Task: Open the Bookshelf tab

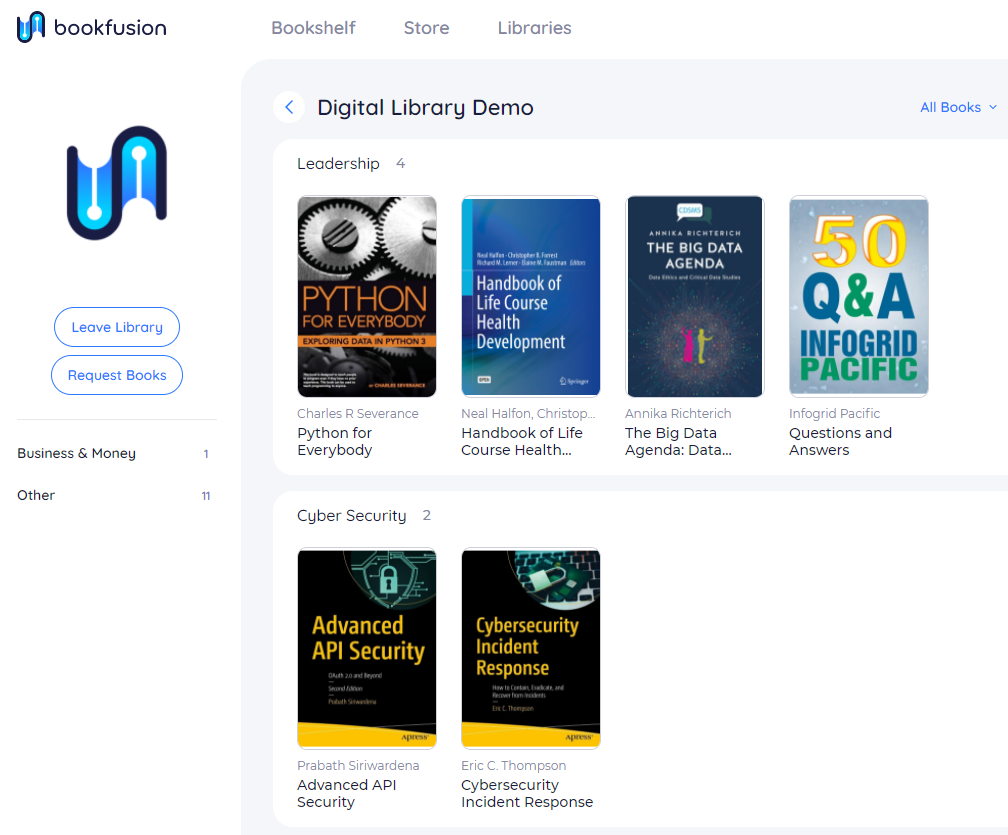Action: 313,28
